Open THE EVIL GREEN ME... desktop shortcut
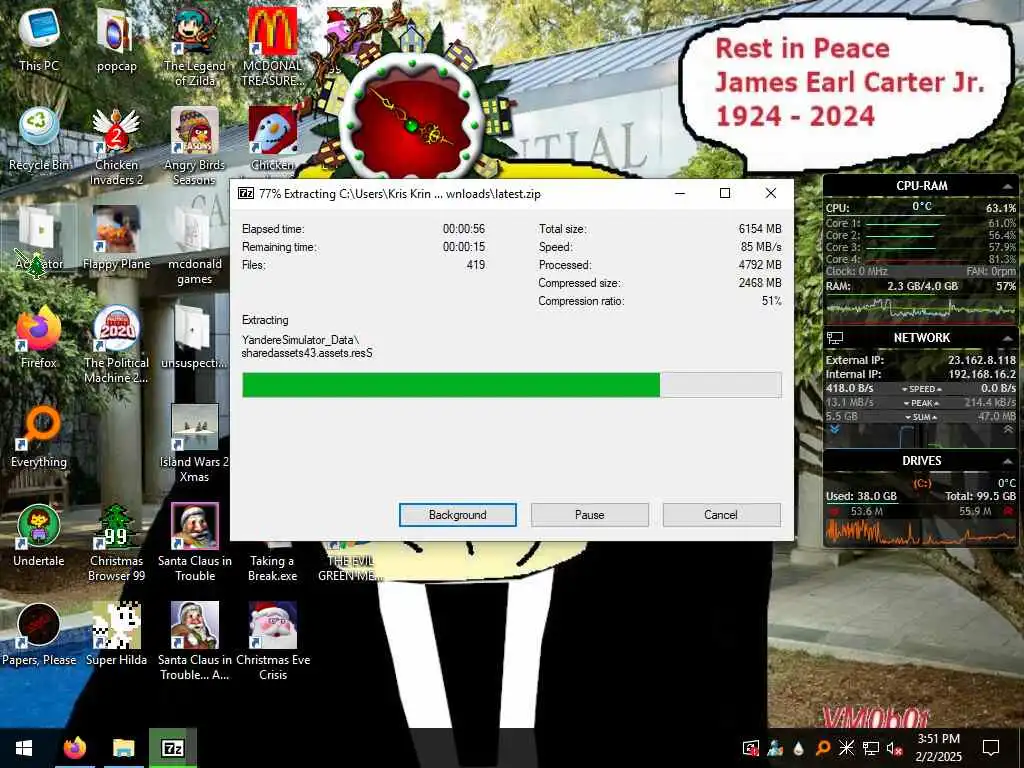1024x768 pixels. pos(350,561)
